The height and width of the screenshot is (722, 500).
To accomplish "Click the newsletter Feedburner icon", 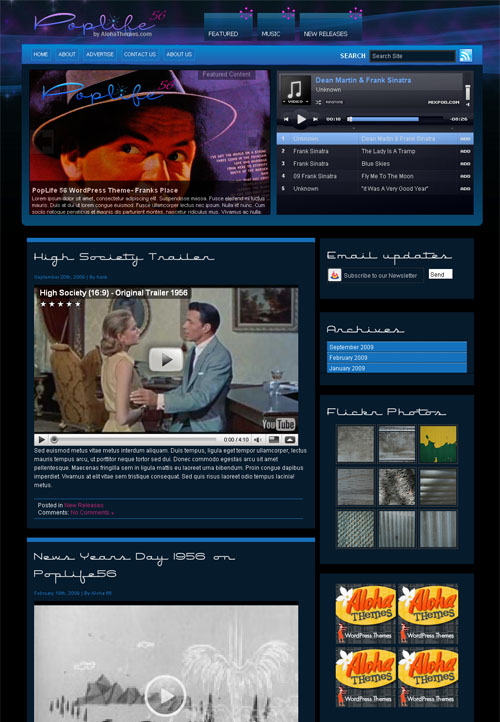I will coord(335,275).
